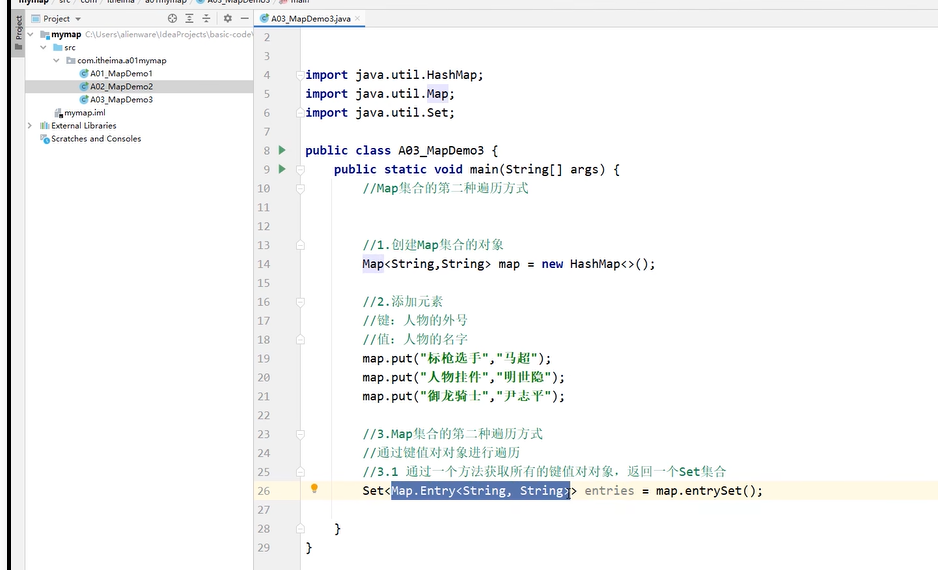Click run arrow beside class A03_MapDemo3 line
The image size is (938, 570).
click(282, 150)
